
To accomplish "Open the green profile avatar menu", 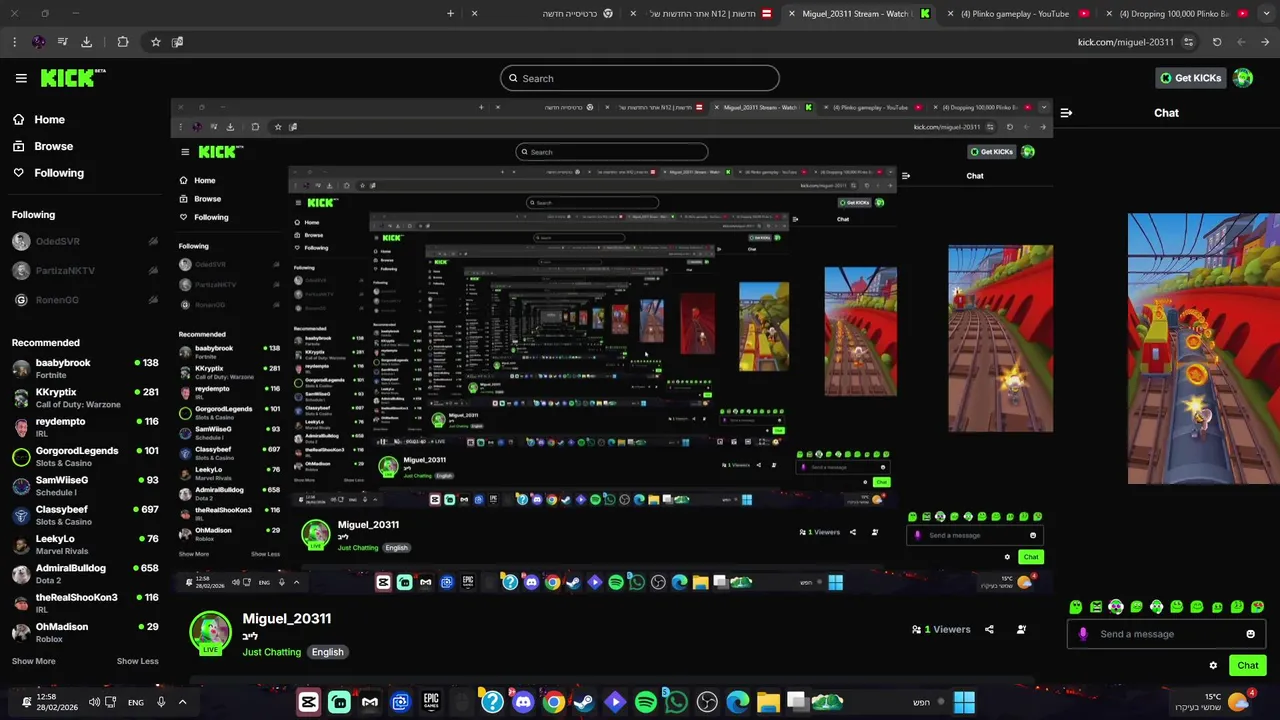I will (x=1243, y=78).
